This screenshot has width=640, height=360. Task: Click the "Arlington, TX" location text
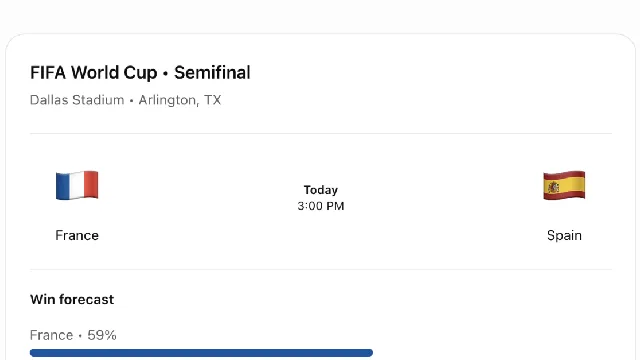click(180, 100)
